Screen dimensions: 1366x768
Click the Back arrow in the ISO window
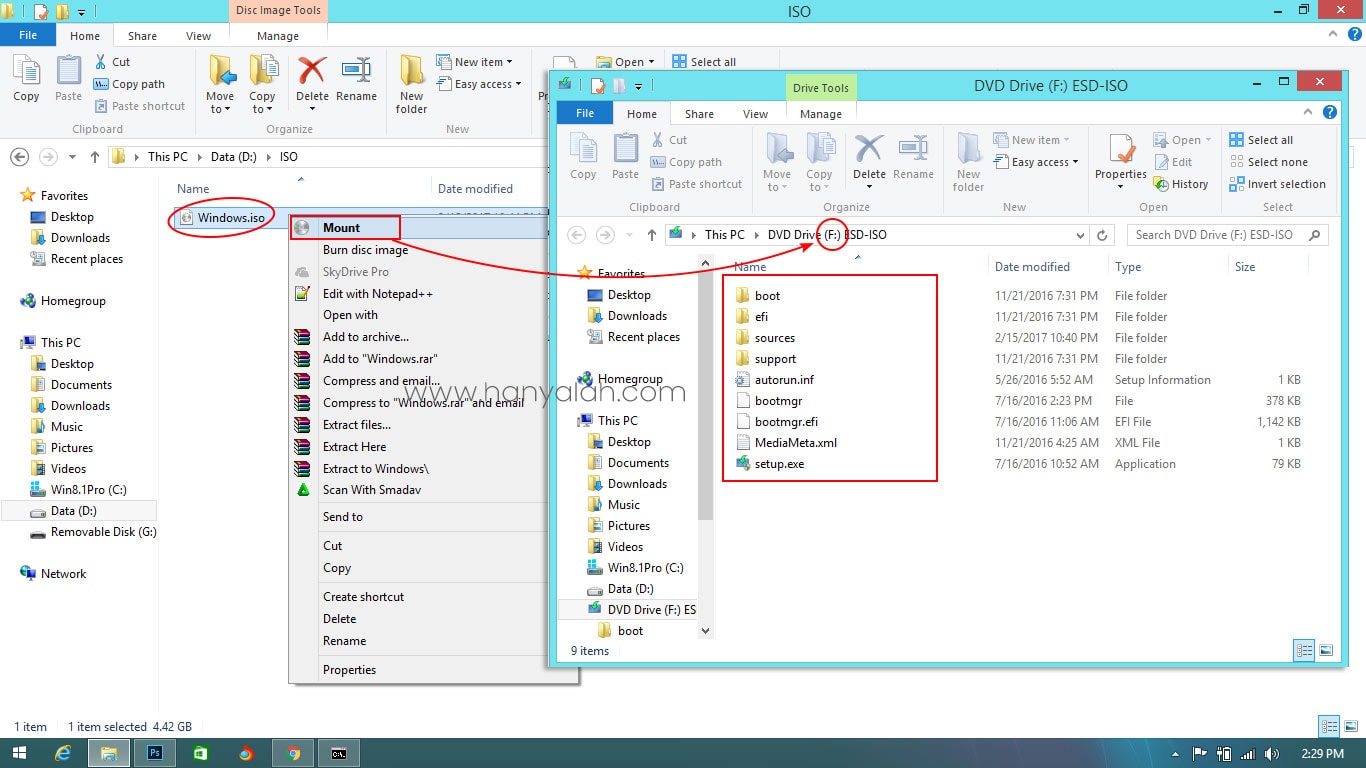19,157
